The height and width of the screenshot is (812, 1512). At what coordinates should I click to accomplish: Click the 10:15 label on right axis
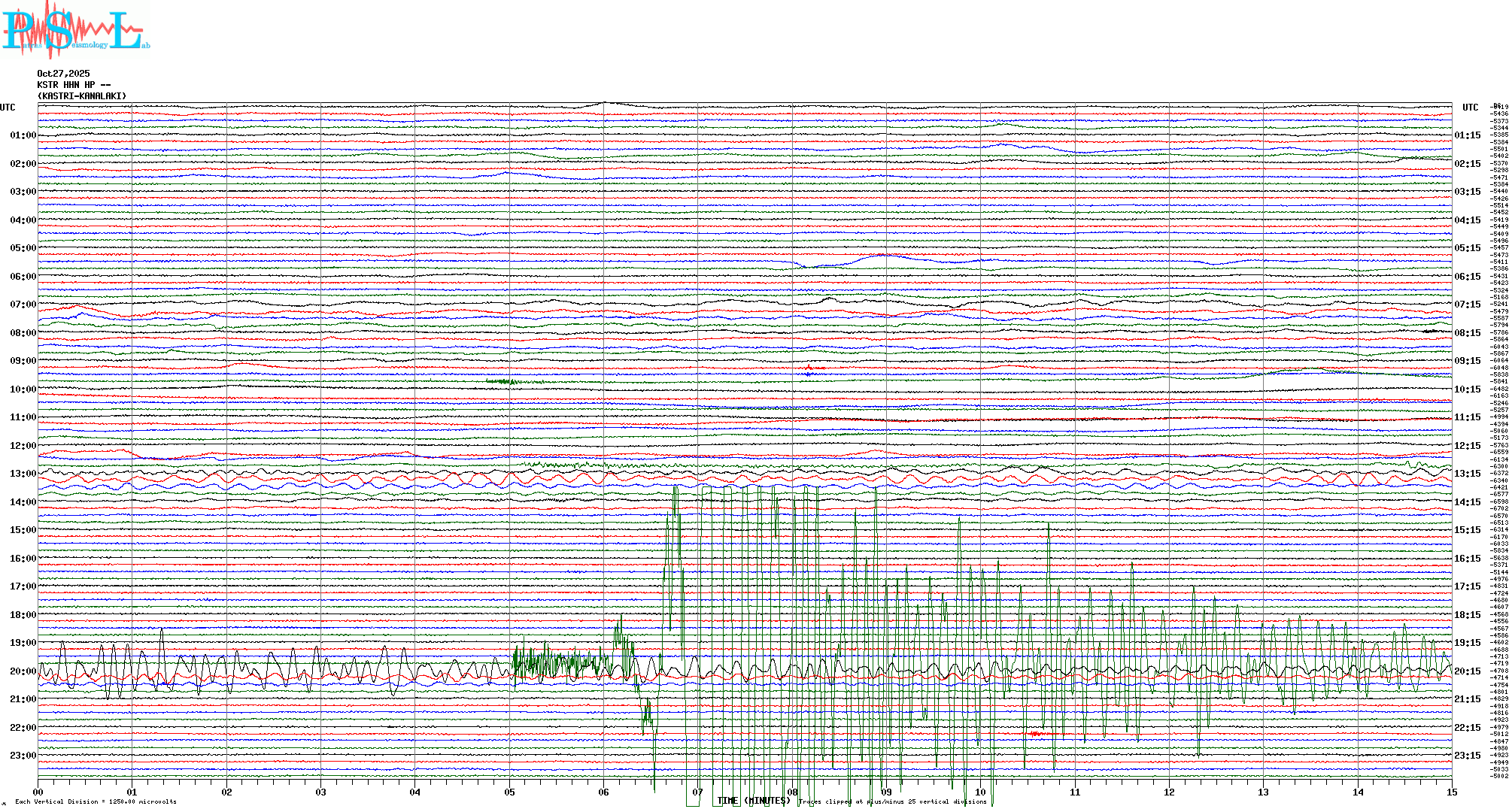[1467, 389]
